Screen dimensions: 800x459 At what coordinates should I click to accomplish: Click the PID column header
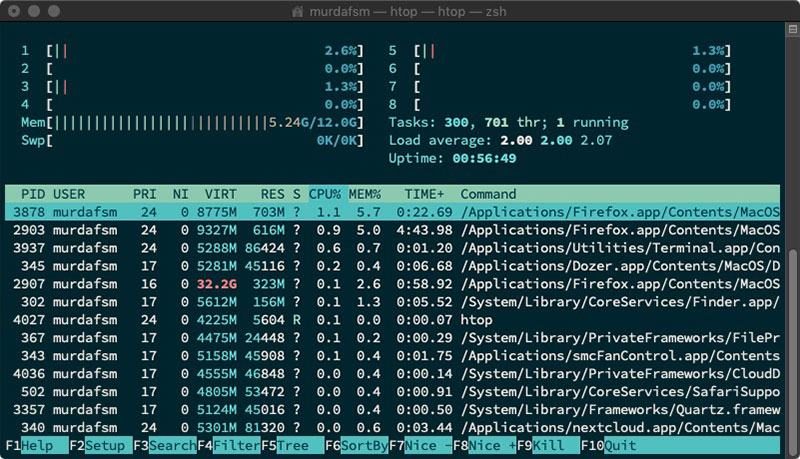pos(32,194)
